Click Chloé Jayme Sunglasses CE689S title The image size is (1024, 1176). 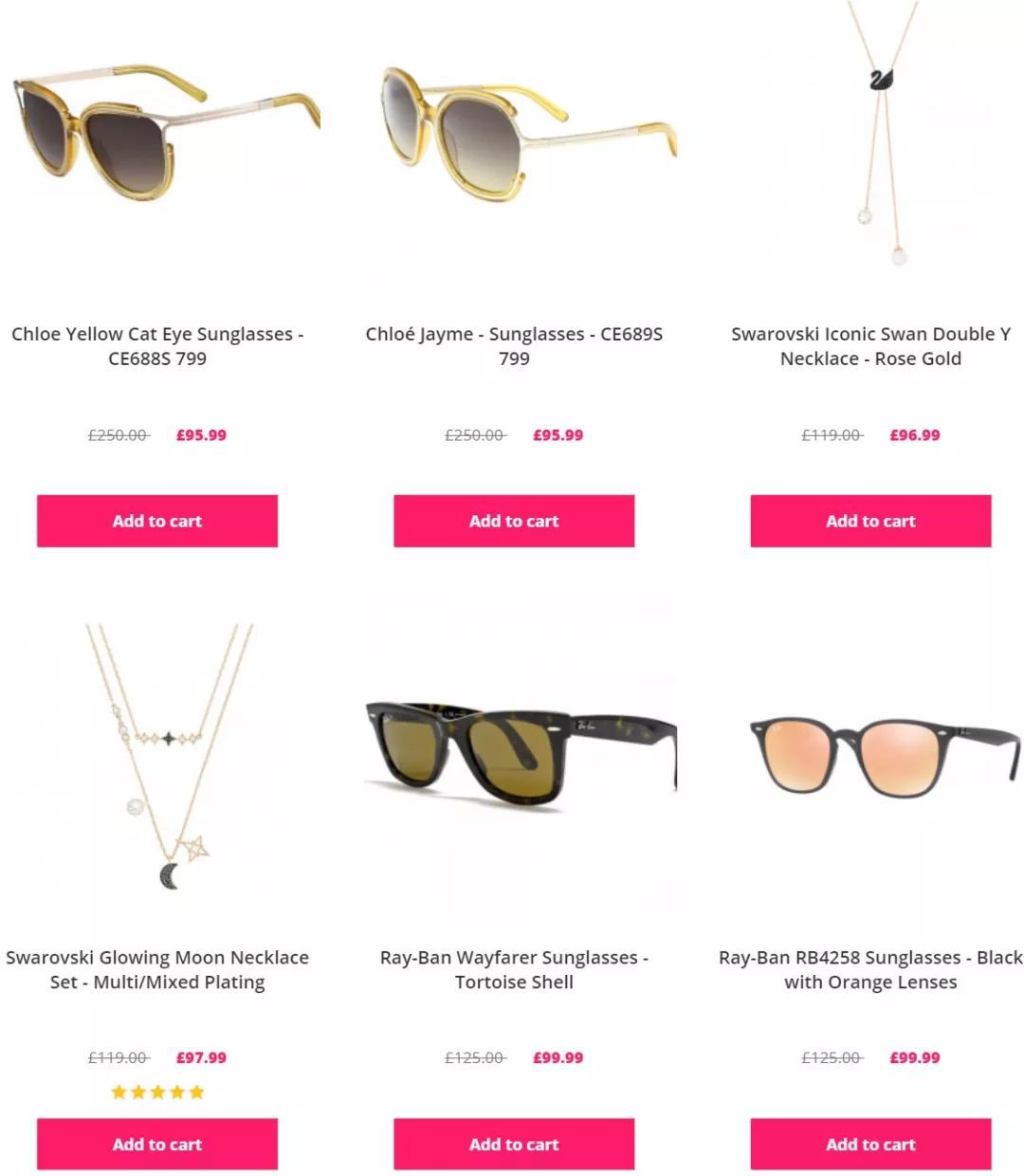(x=514, y=346)
